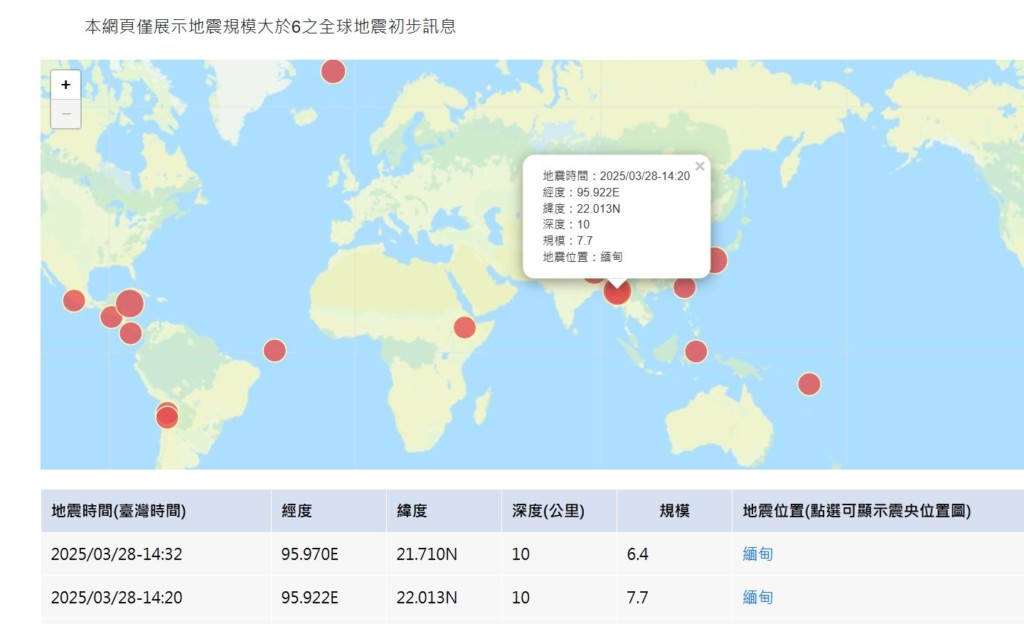The height and width of the screenshot is (624, 1024).
Task: Click the 規模 column header
Action: click(673, 511)
